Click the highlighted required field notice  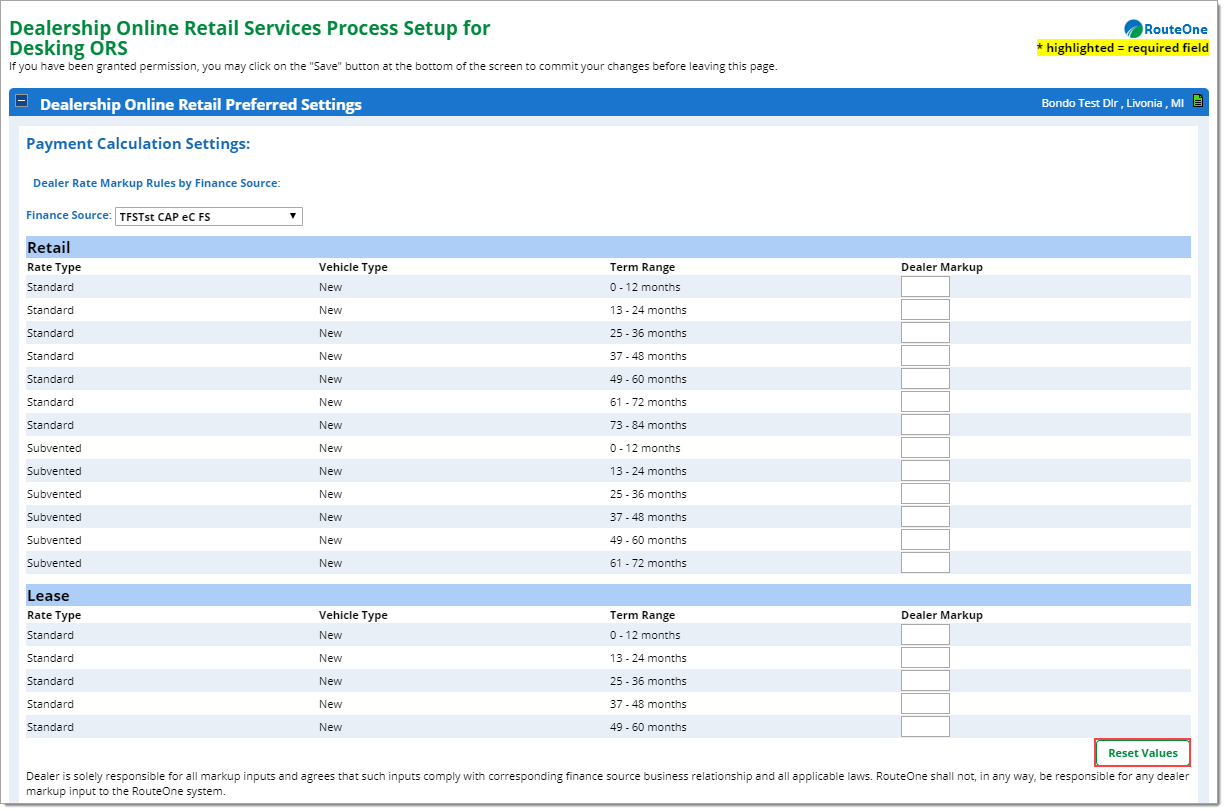click(1123, 48)
